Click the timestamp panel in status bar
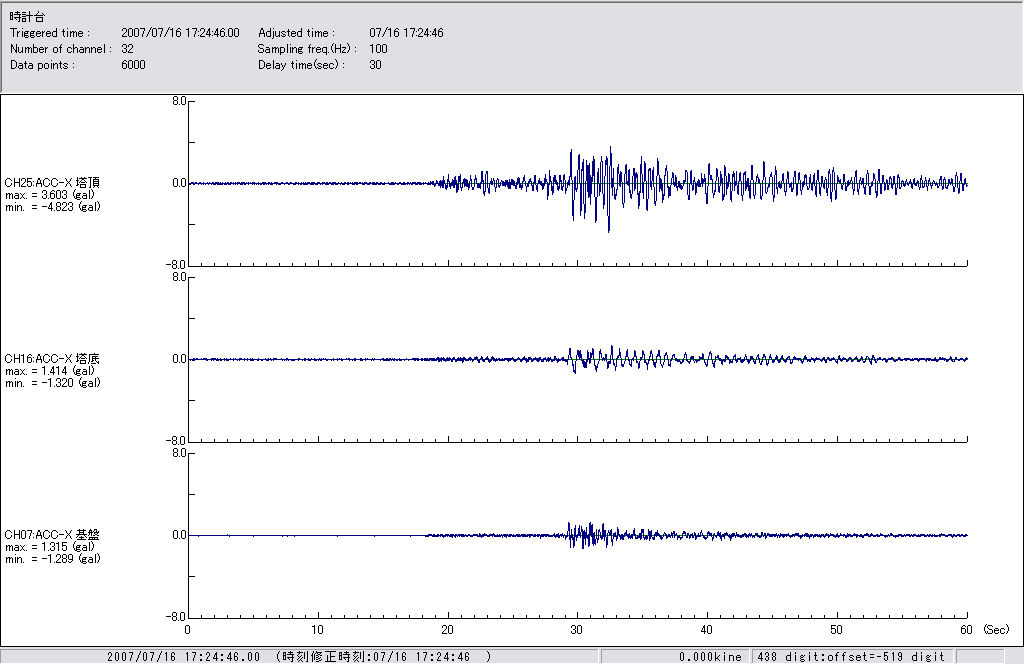 (x=300, y=657)
